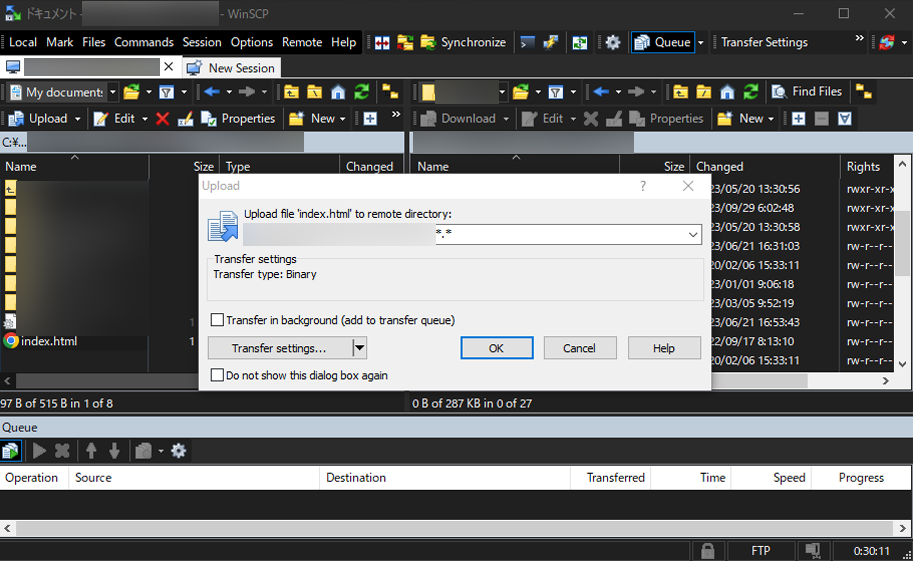Go to local parent directory icon
Viewport: 913px width, 561px height.
pos(291,92)
